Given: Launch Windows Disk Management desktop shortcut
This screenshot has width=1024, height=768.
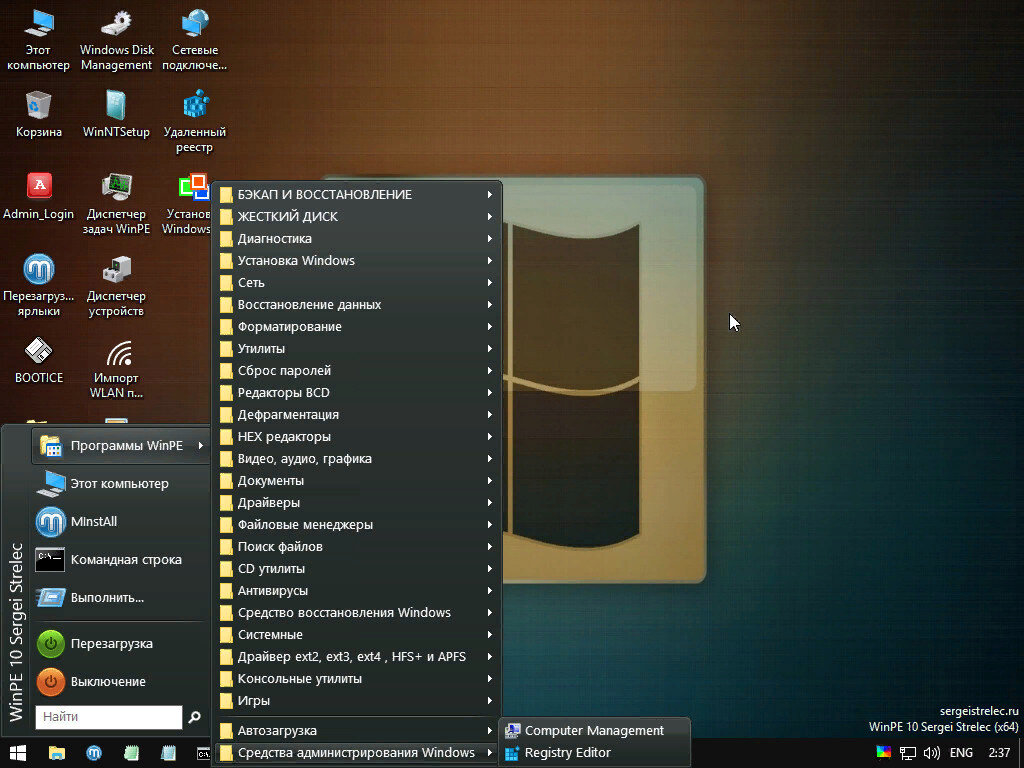Looking at the screenshot, I should (116, 39).
